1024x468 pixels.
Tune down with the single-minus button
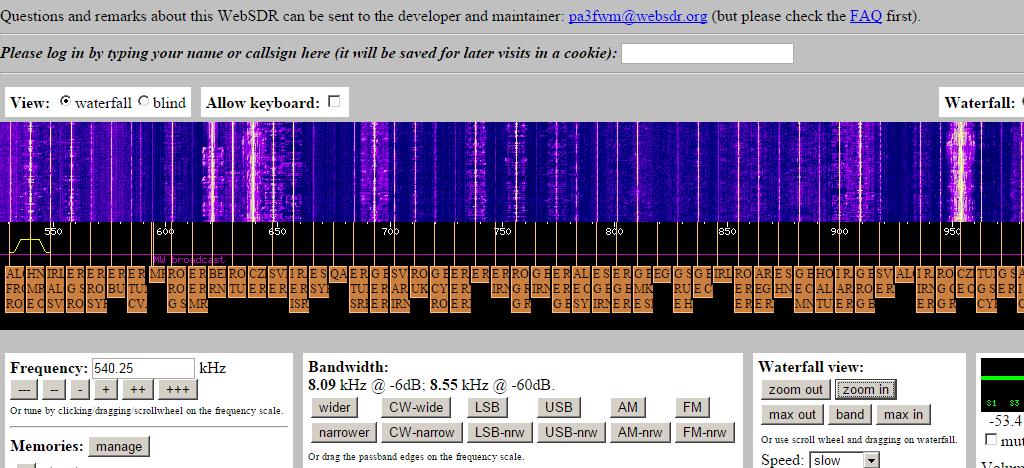point(80,389)
